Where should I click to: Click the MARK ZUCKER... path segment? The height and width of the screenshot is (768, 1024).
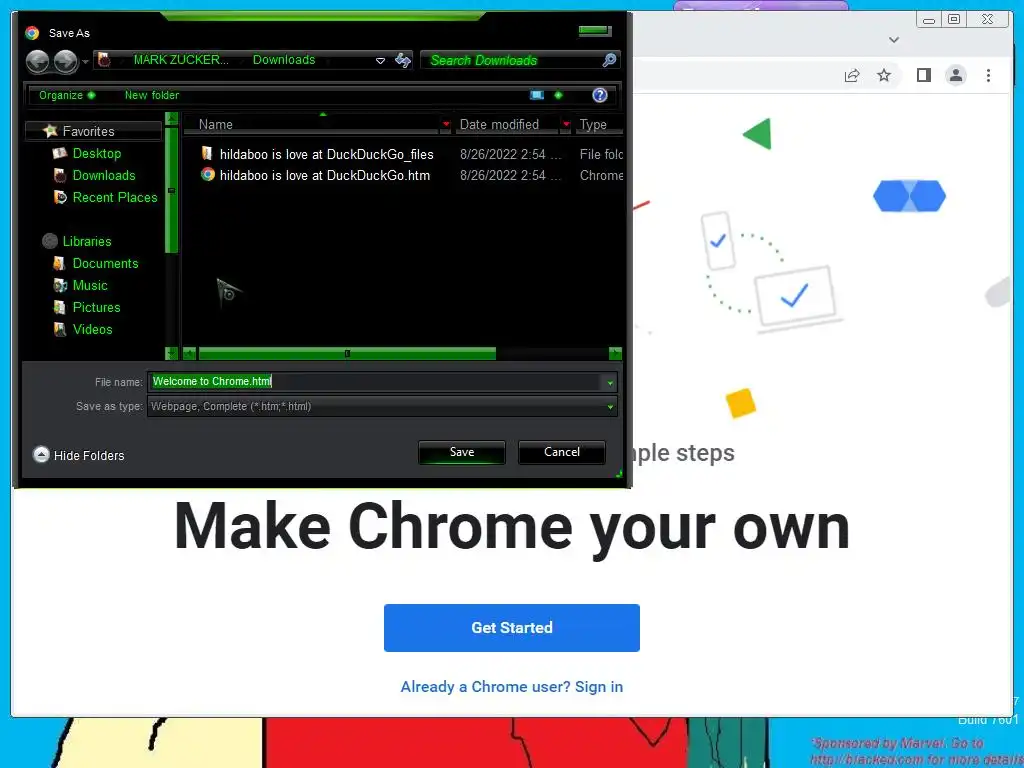click(181, 59)
